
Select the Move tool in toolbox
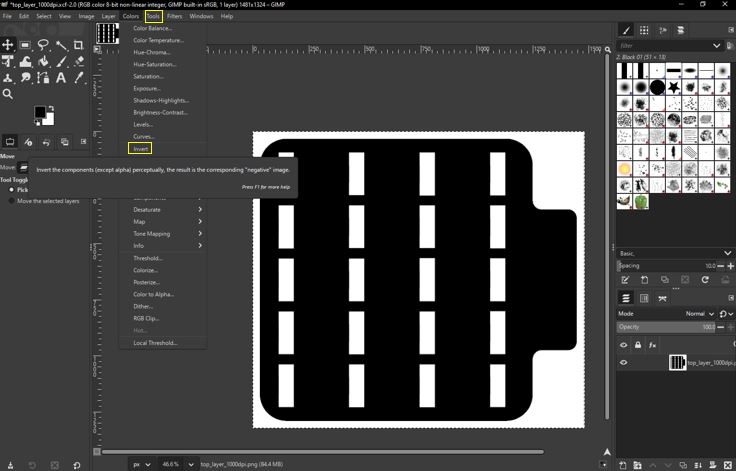point(8,45)
